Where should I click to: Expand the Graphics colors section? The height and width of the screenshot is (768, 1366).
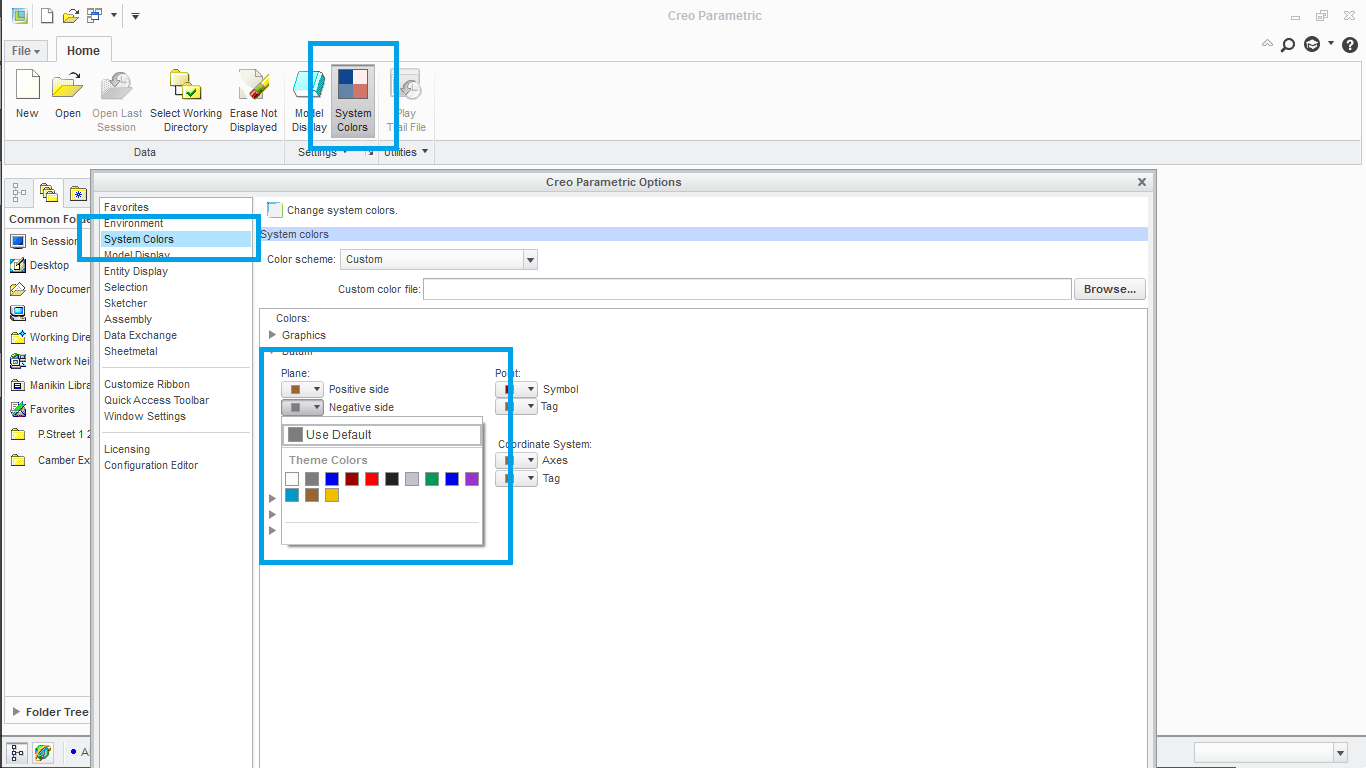tap(273, 335)
